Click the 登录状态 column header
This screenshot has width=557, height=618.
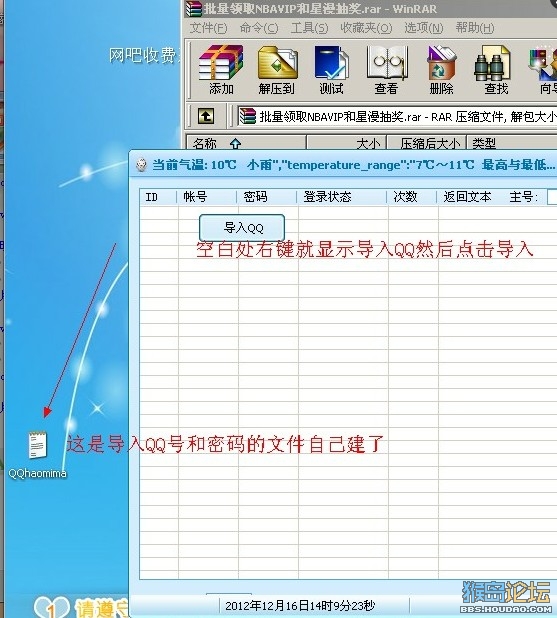tap(341, 197)
